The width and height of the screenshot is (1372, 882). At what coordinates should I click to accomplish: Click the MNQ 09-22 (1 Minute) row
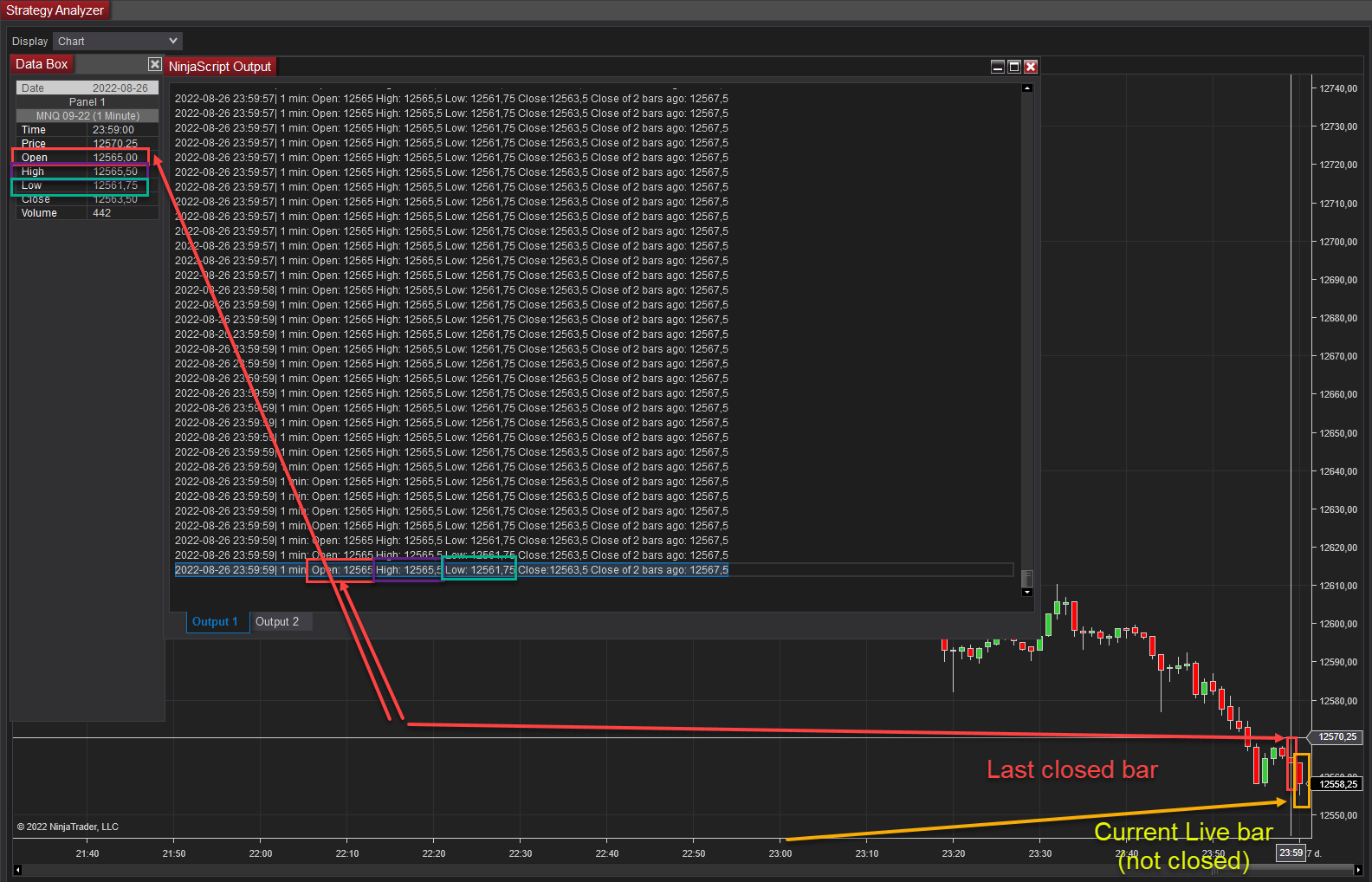point(87,116)
